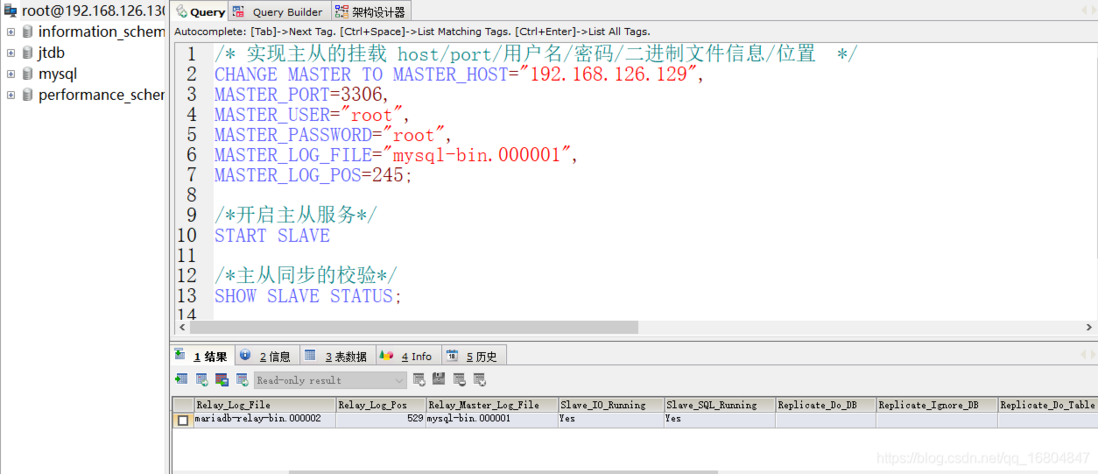Screen dimensions: 1098x474
Task: Switch to the Query Builder tab
Action: click(279, 12)
